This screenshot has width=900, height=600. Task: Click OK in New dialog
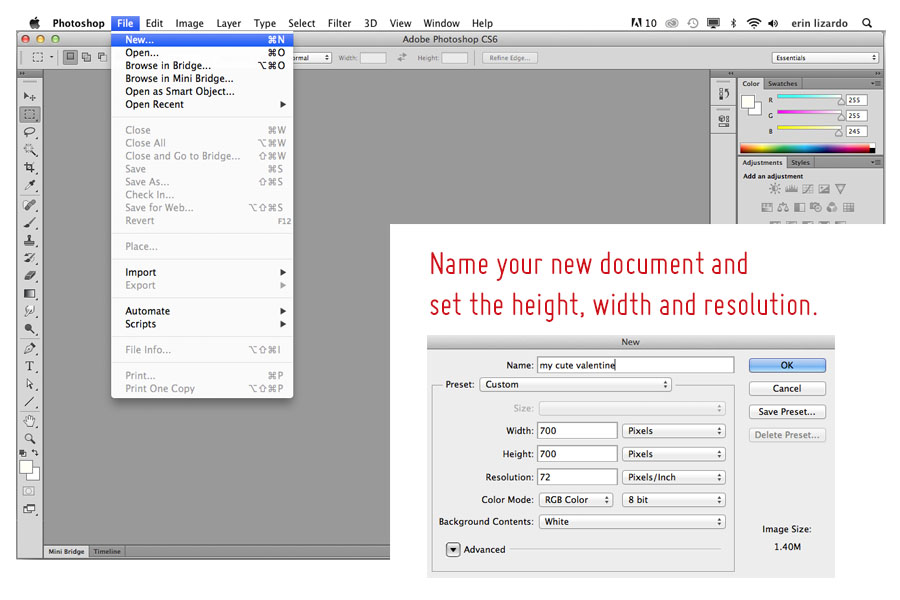click(x=787, y=366)
